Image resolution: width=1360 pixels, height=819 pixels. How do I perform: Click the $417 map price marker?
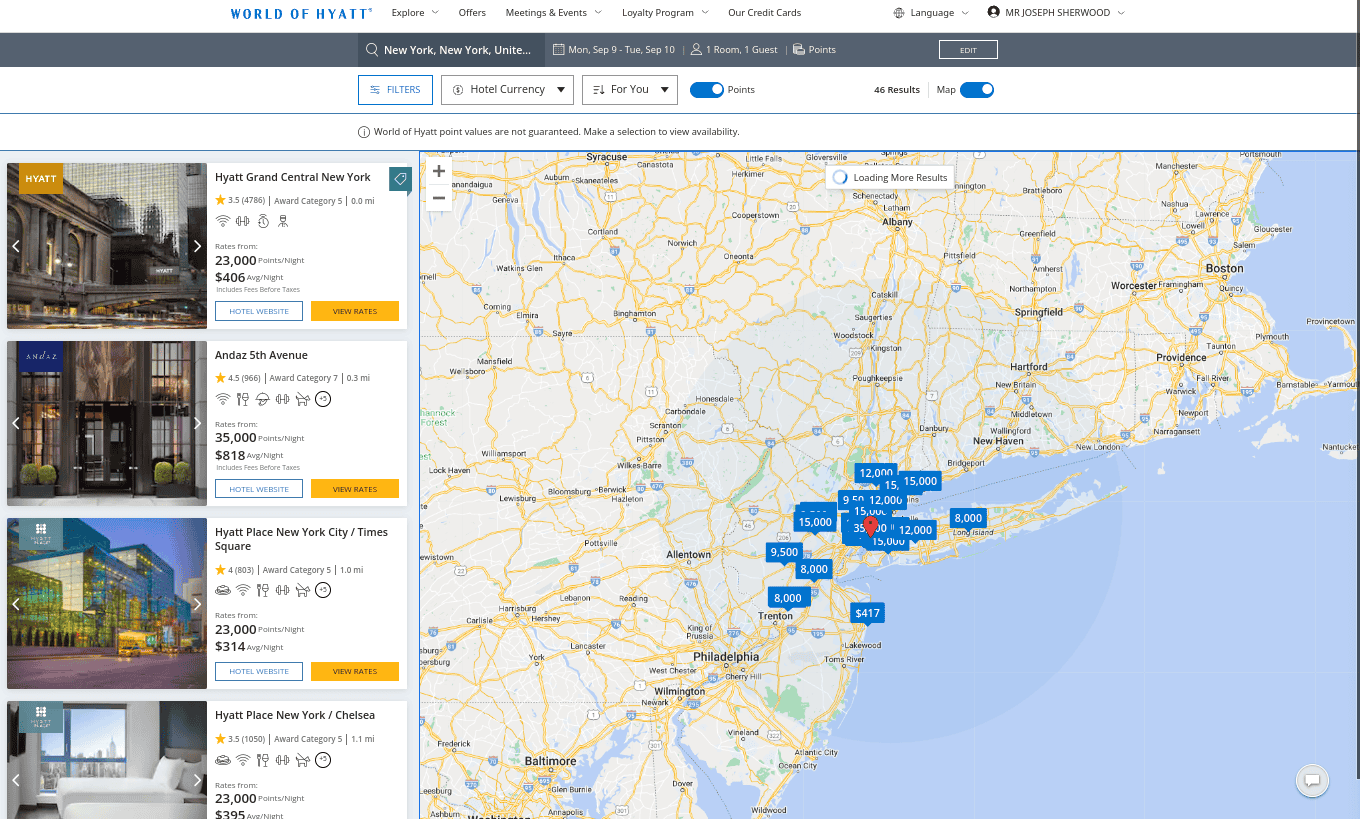coord(867,613)
